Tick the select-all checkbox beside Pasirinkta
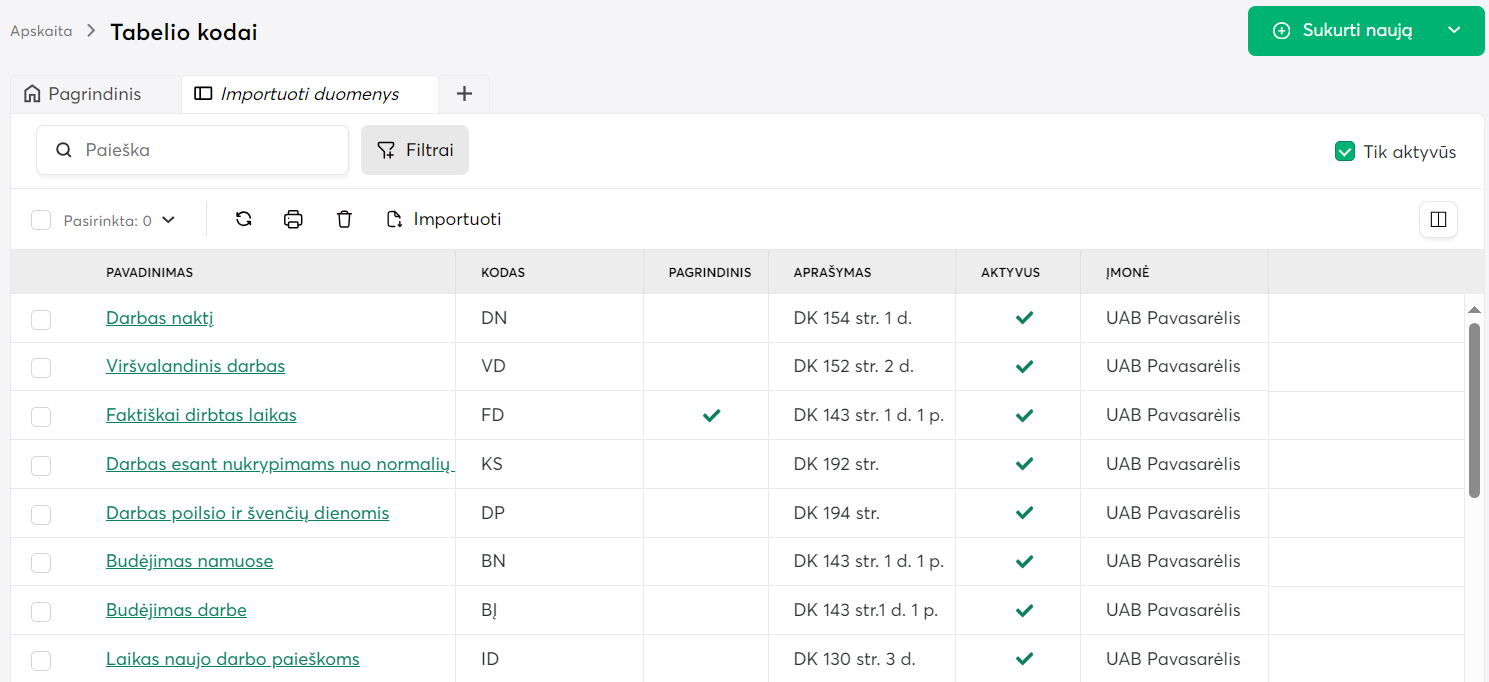This screenshot has height=682, width=1489. click(x=41, y=220)
